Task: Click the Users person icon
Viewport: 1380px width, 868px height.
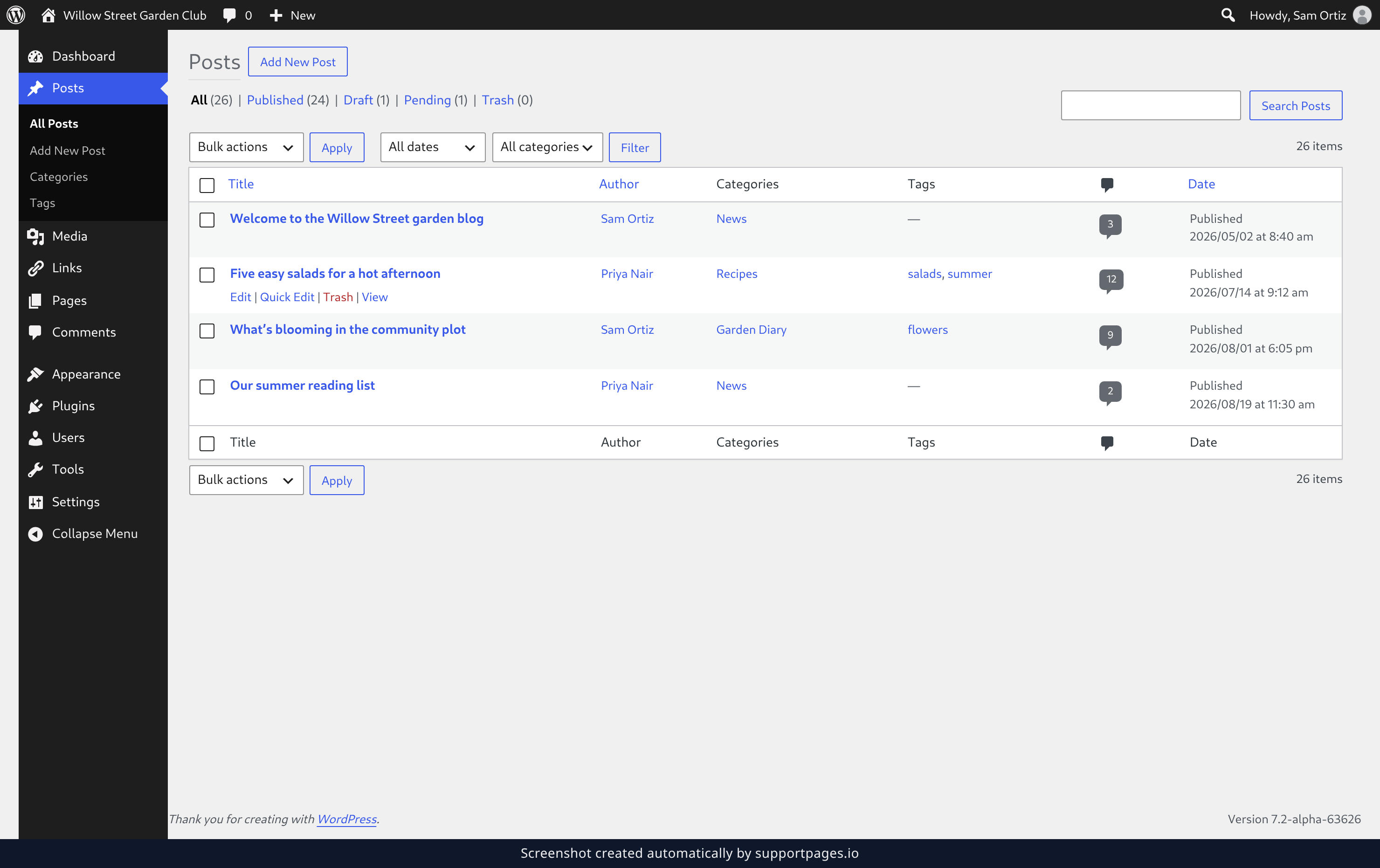Action: click(35, 438)
